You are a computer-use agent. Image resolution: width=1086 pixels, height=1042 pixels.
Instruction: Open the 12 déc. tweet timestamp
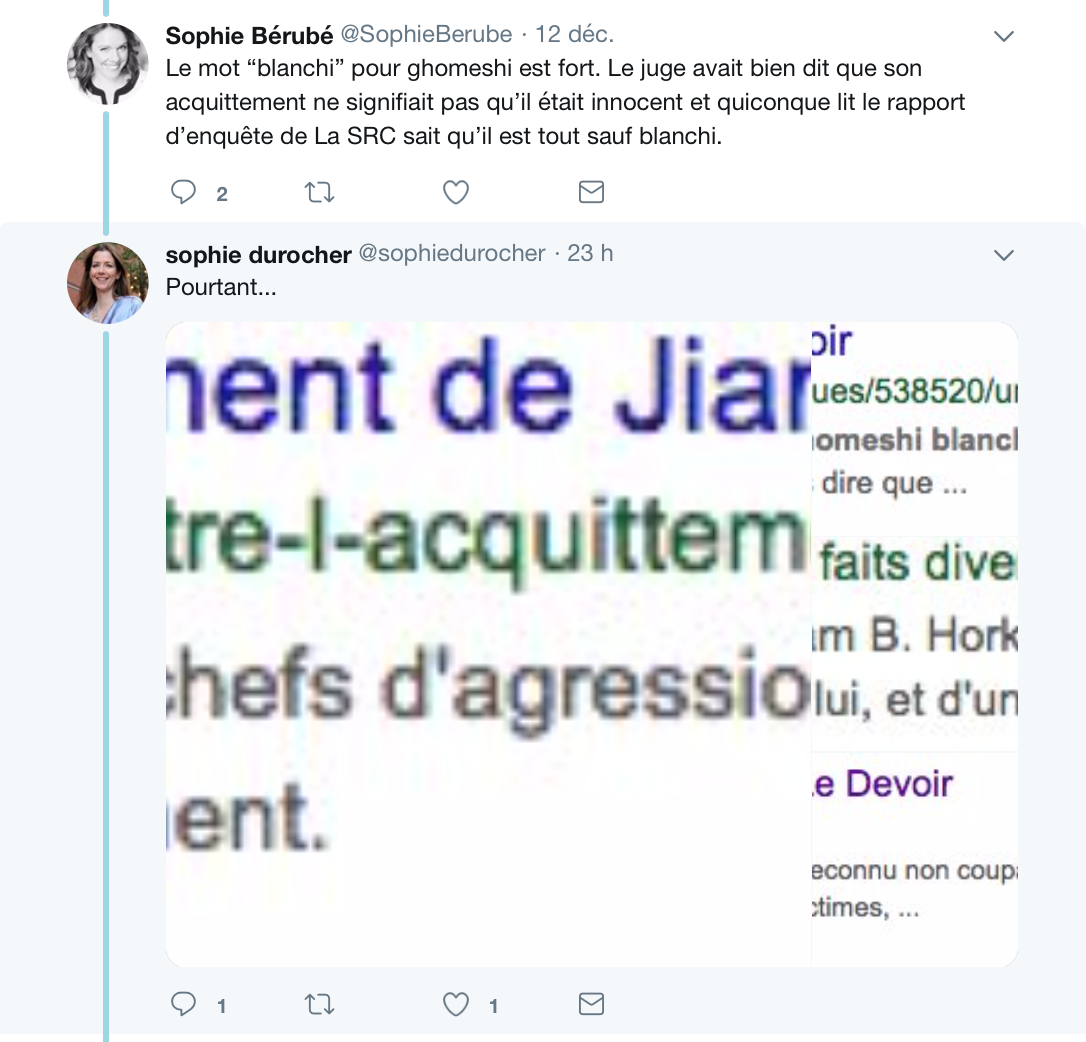pos(574,34)
